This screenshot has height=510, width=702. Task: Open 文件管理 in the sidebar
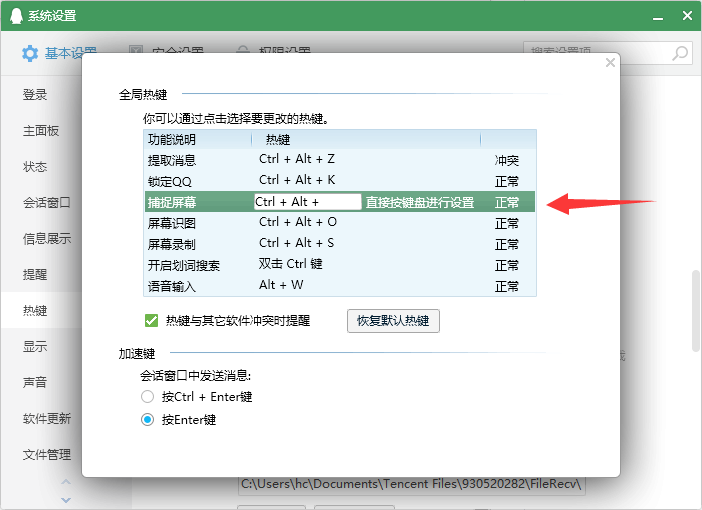[x=47, y=454]
